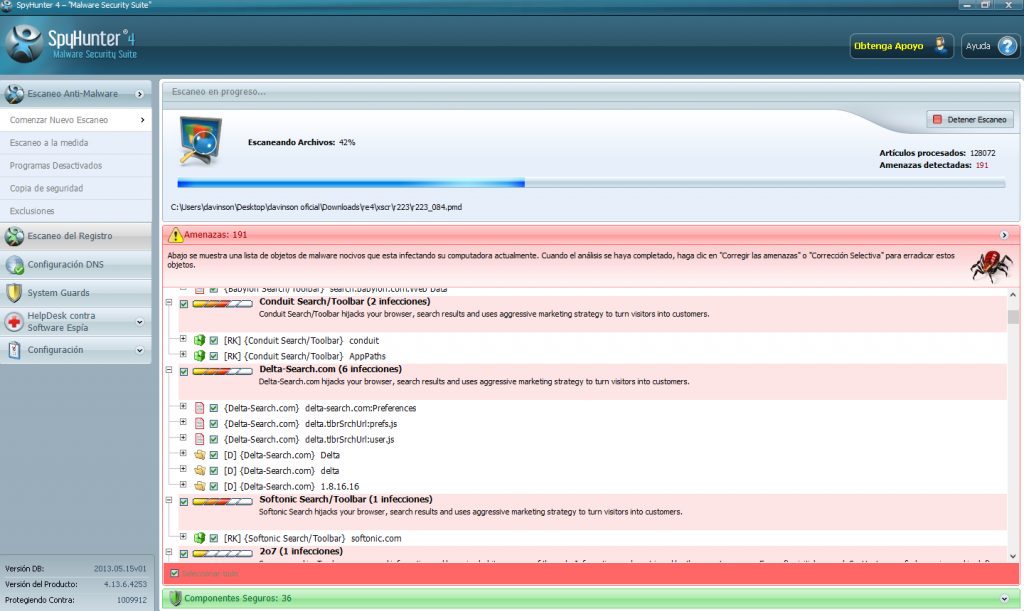Toggle checkbox for AppPaths entry
The width and height of the screenshot is (1024, 611).
[214, 356]
